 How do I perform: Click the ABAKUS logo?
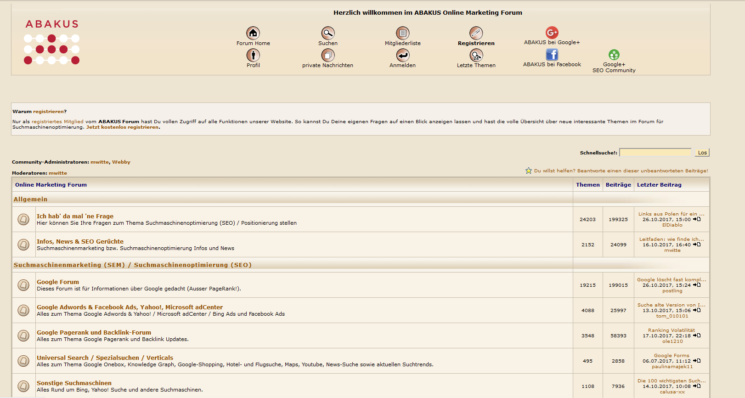[x=52, y=42]
